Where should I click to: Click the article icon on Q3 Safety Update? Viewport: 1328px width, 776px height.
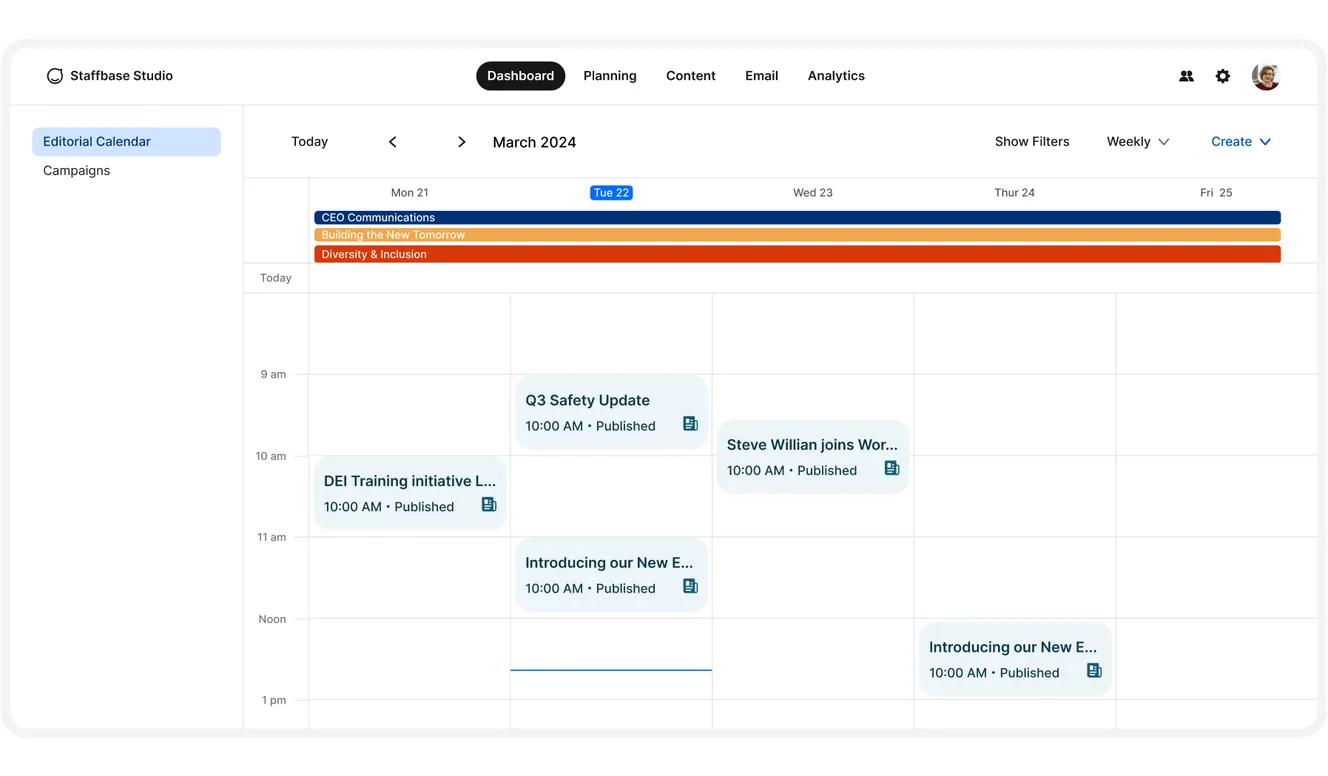(x=690, y=423)
